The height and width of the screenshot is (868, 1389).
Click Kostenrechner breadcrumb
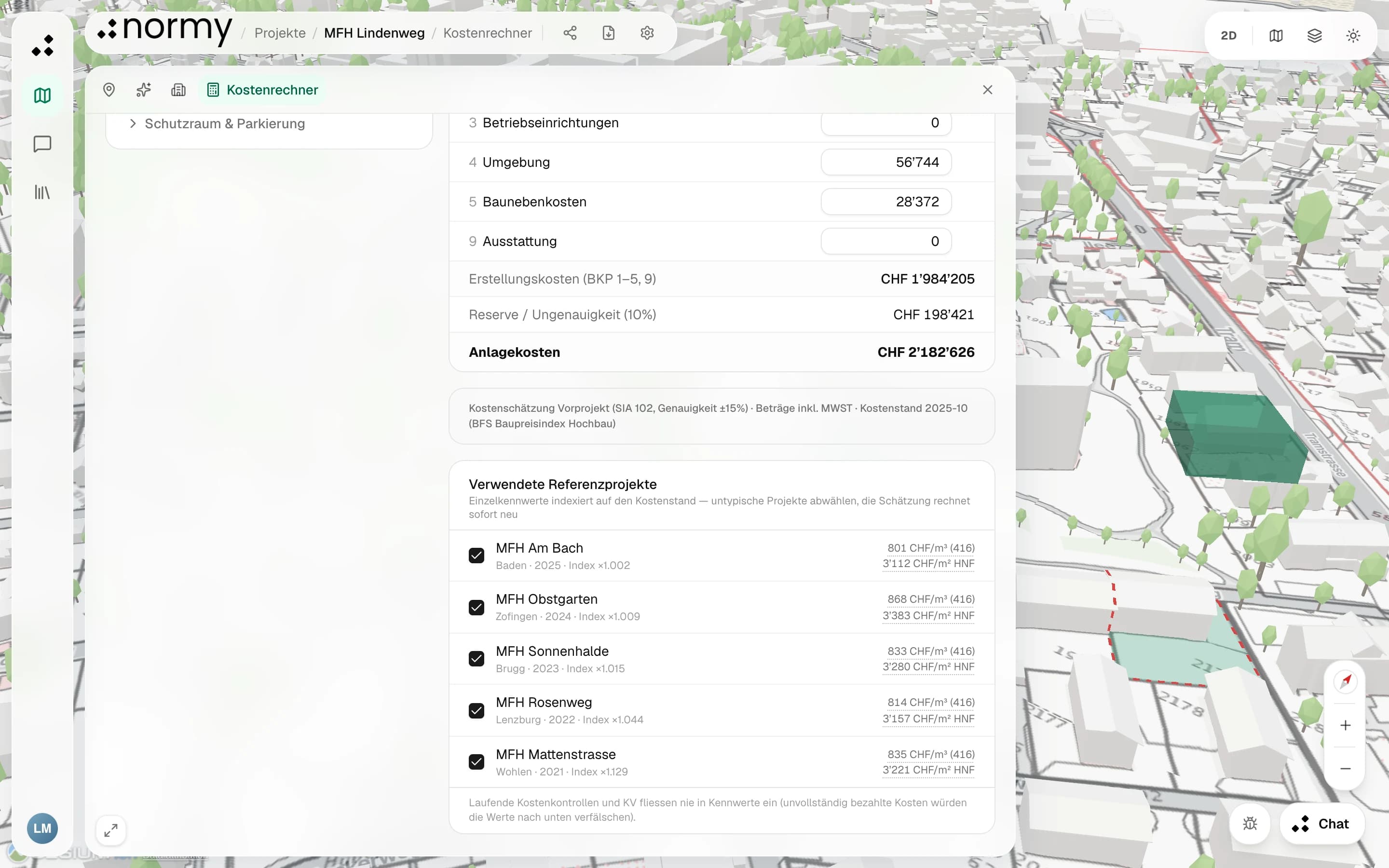(x=487, y=33)
